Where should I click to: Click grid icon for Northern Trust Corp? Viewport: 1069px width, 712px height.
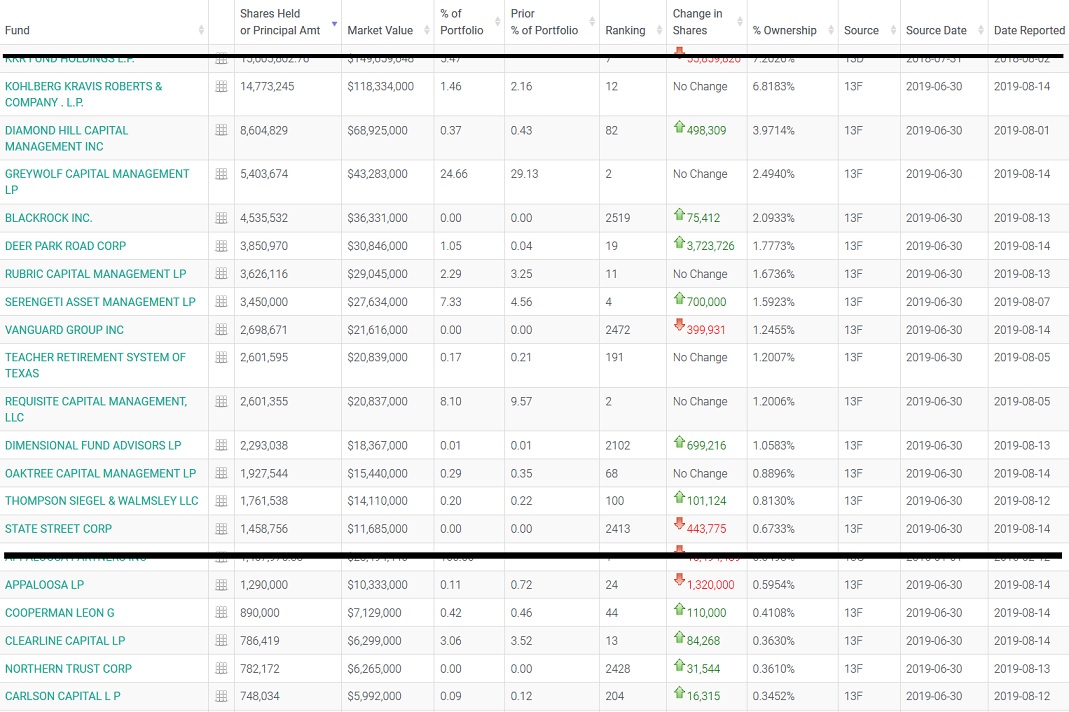coord(221,669)
